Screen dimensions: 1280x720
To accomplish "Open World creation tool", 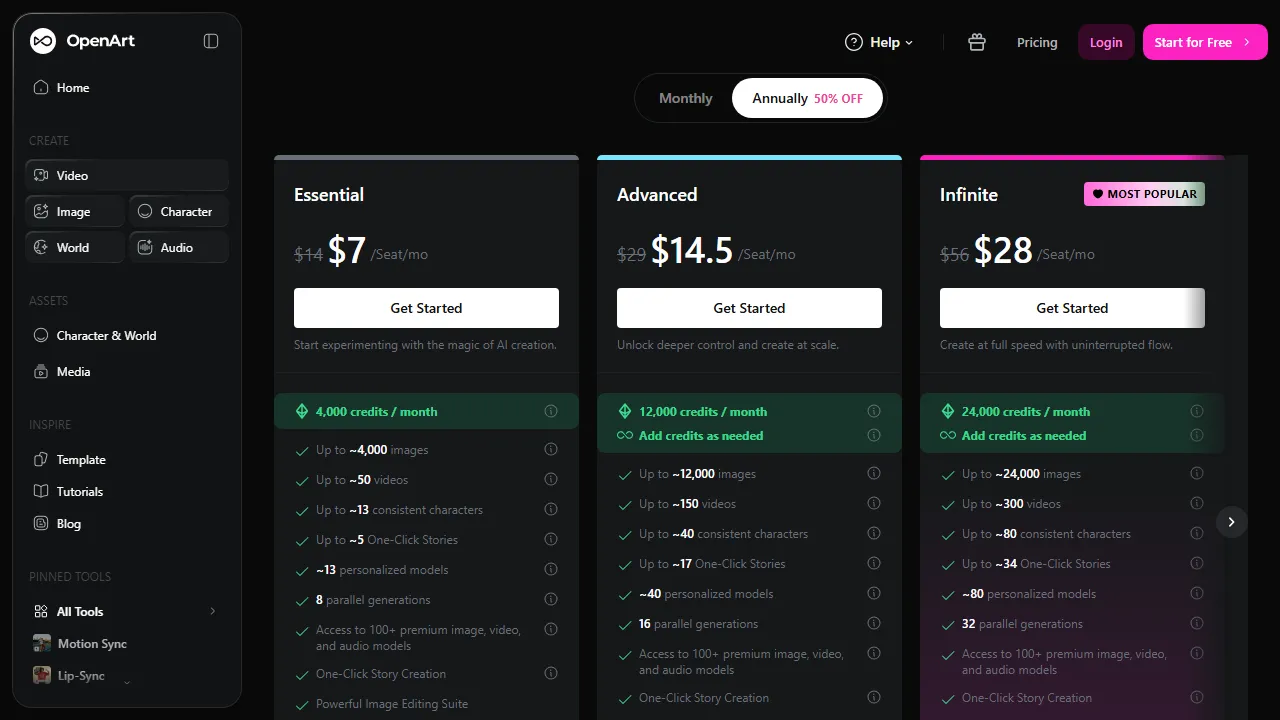I will pyautogui.click(x=75, y=248).
